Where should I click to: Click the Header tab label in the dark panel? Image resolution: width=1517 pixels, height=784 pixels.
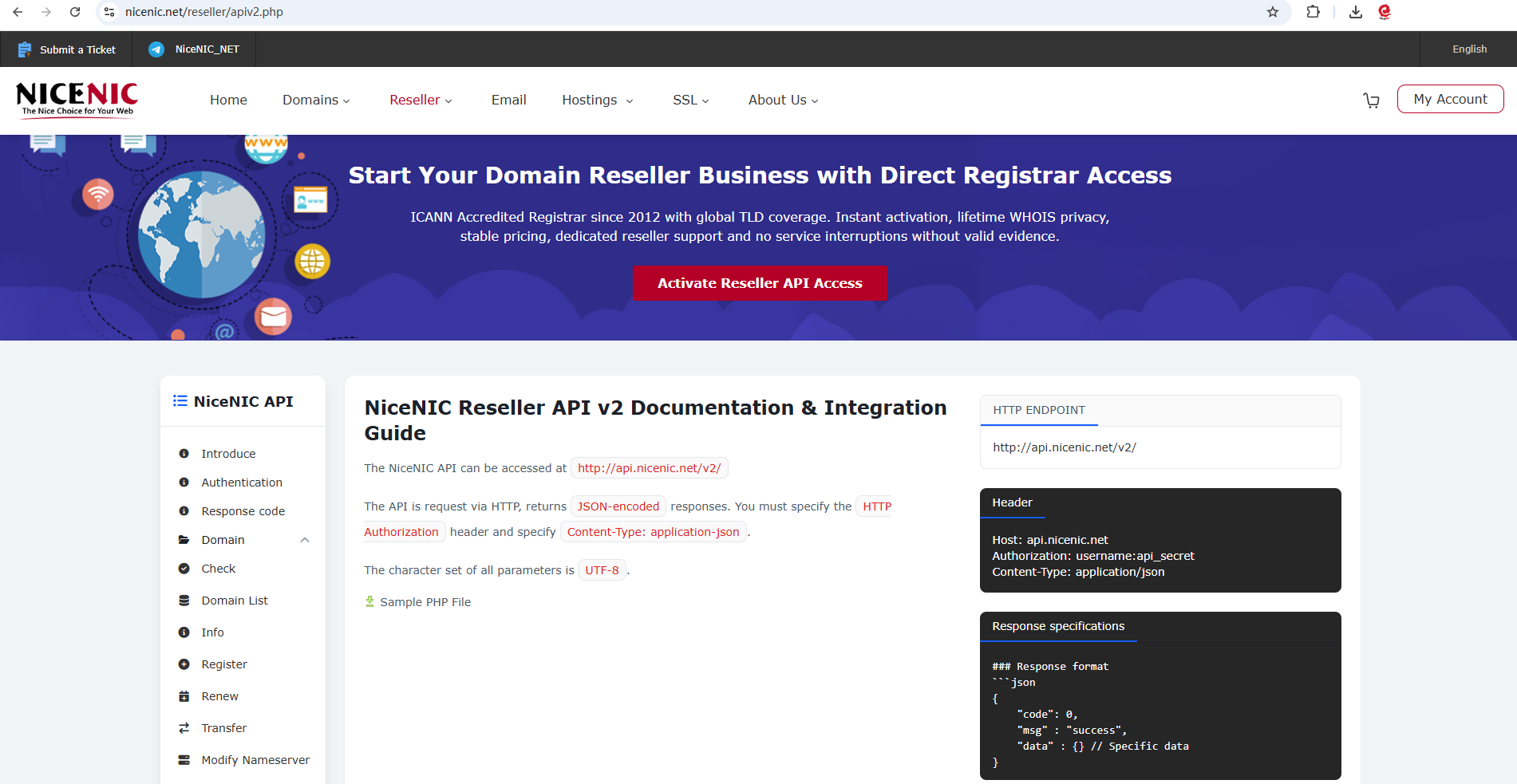(1012, 502)
